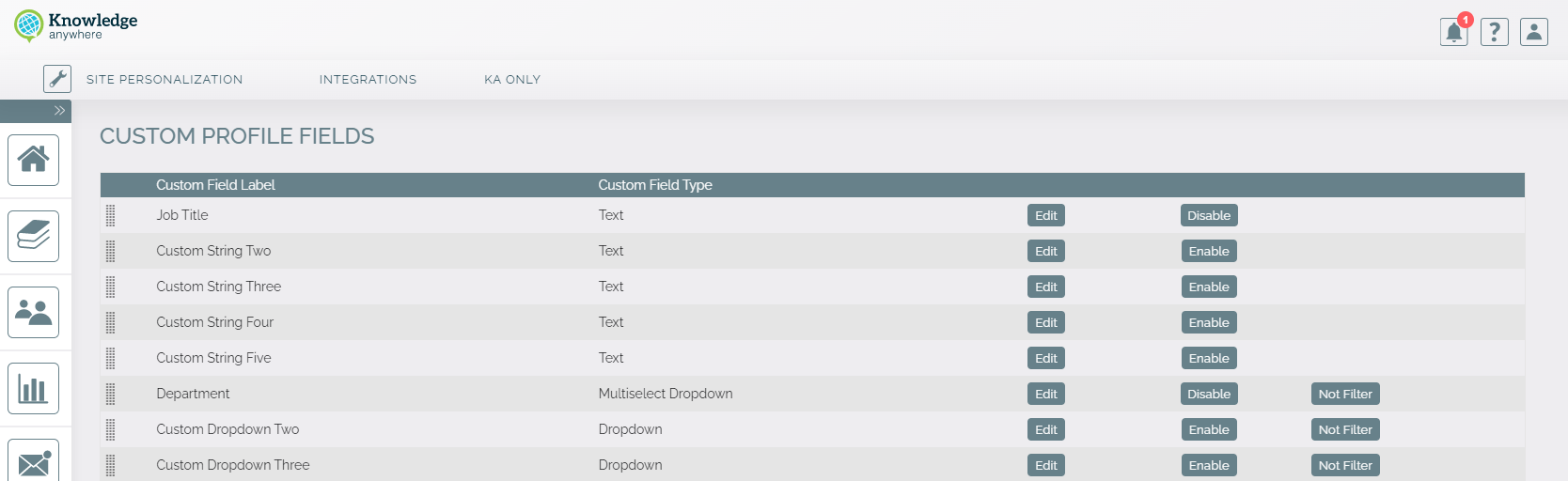Enable the Custom String Two field
The image size is (1568, 481).
click(x=1208, y=251)
